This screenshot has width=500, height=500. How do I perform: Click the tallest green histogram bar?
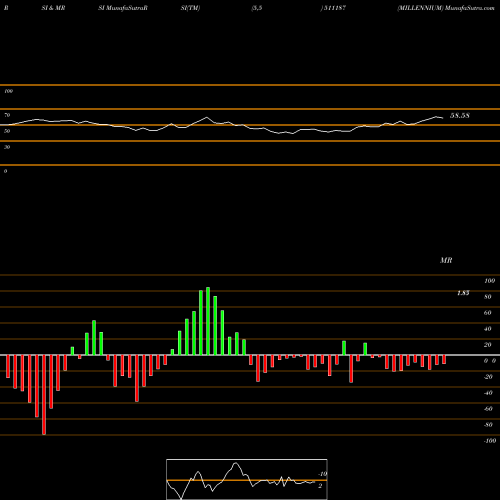208,321
